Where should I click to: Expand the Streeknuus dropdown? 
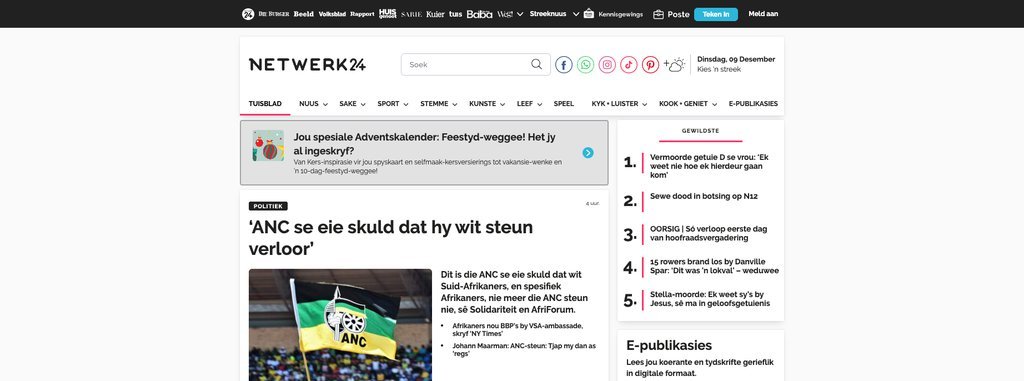[x=554, y=14]
